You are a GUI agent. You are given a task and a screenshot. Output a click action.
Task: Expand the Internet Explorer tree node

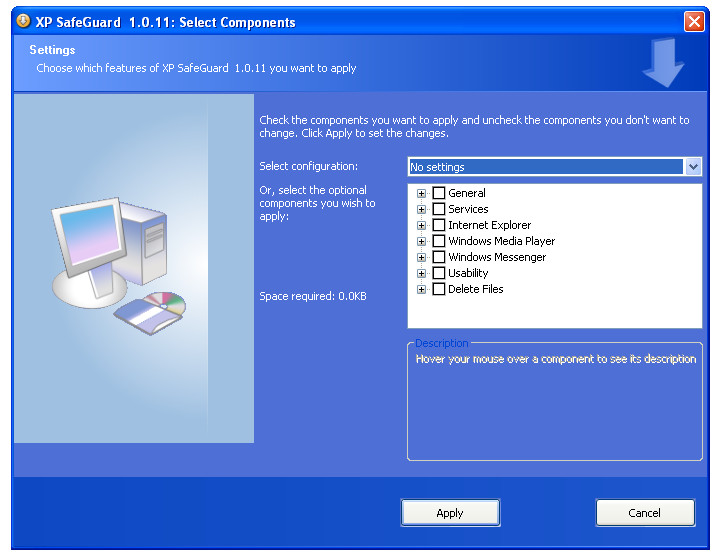pos(421,225)
